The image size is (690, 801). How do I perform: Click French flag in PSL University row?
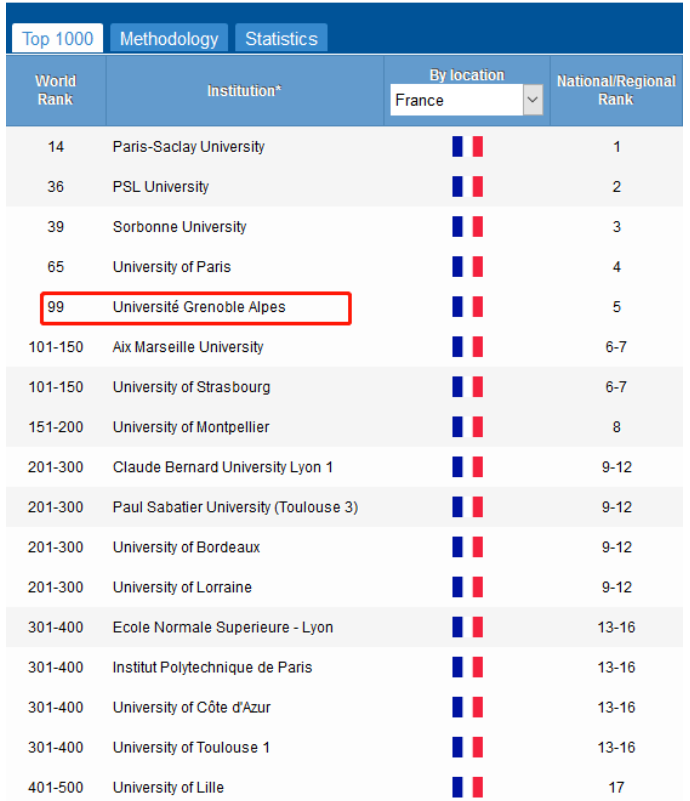point(467,186)
